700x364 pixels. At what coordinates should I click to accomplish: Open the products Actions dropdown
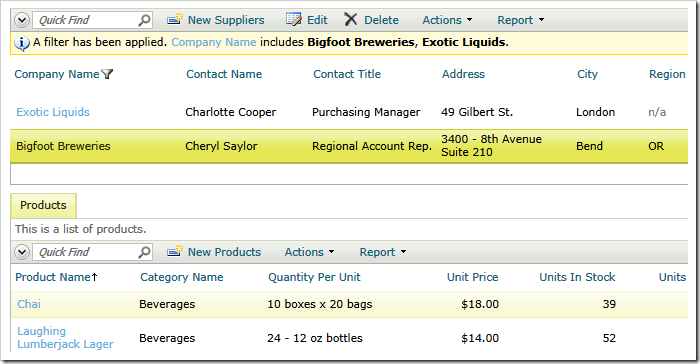pos(309,252)
